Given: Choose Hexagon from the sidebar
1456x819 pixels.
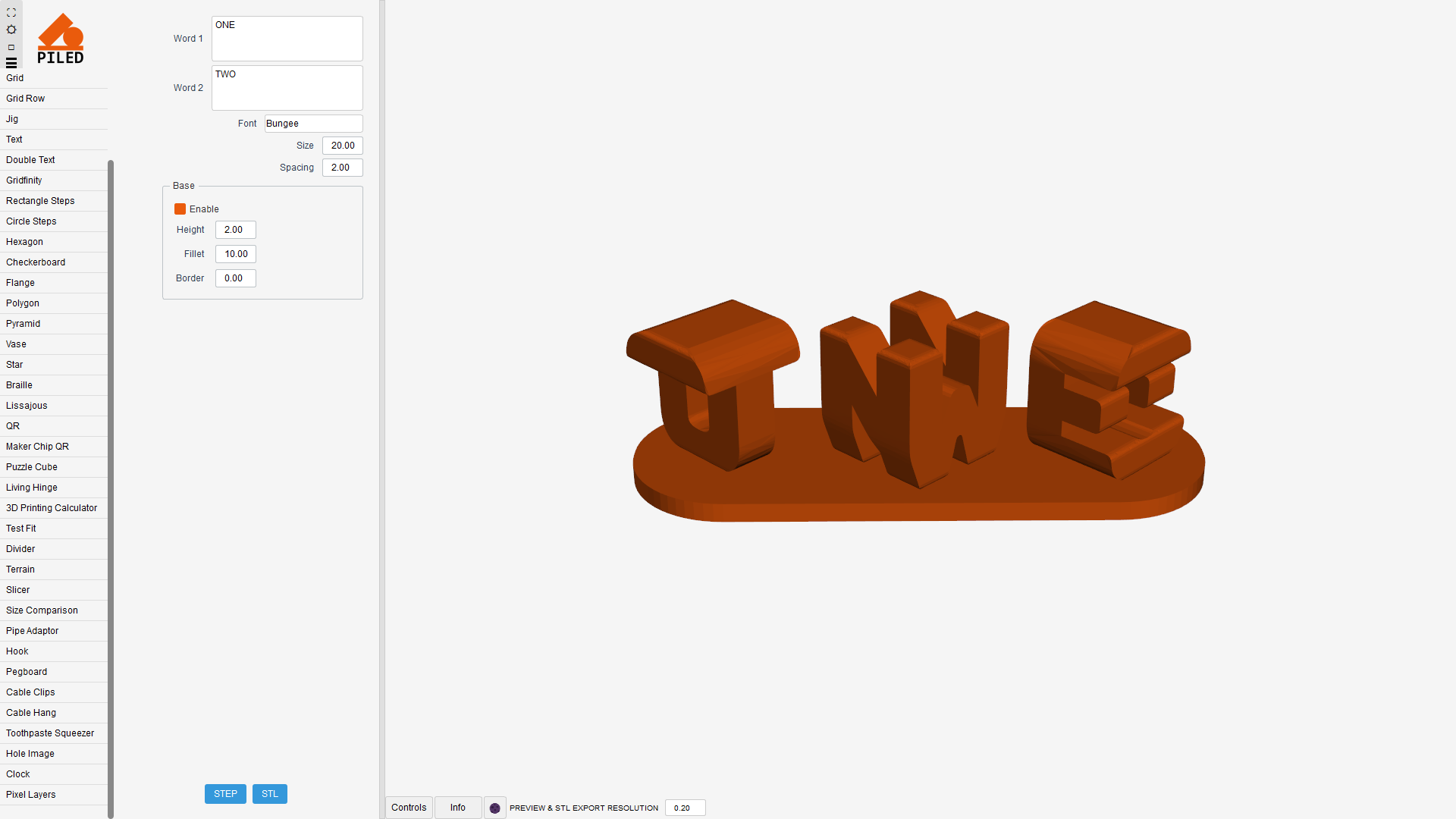Looking at the screenshot, I should click(53, 242).
